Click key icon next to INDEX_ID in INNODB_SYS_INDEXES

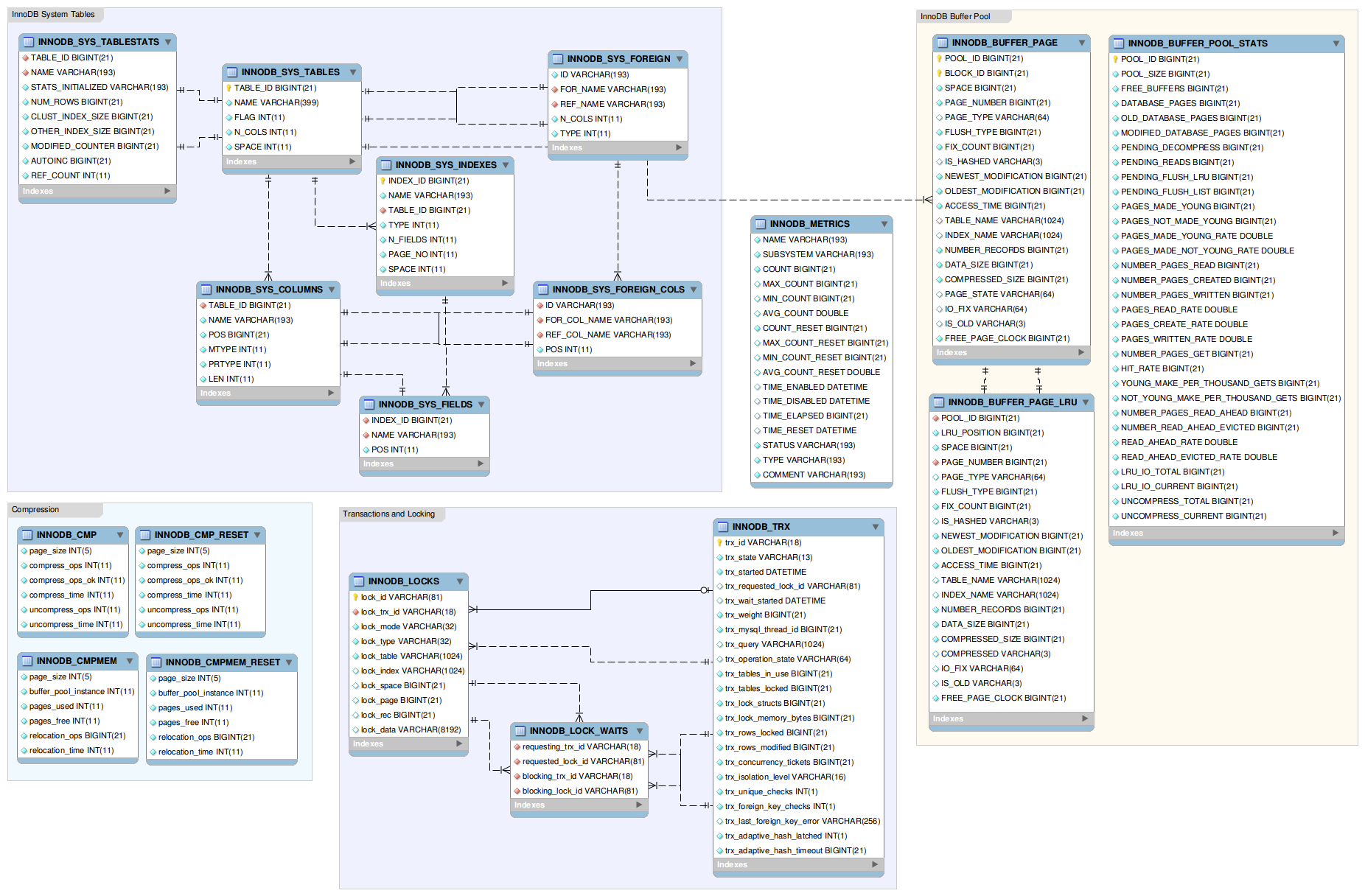383,181
